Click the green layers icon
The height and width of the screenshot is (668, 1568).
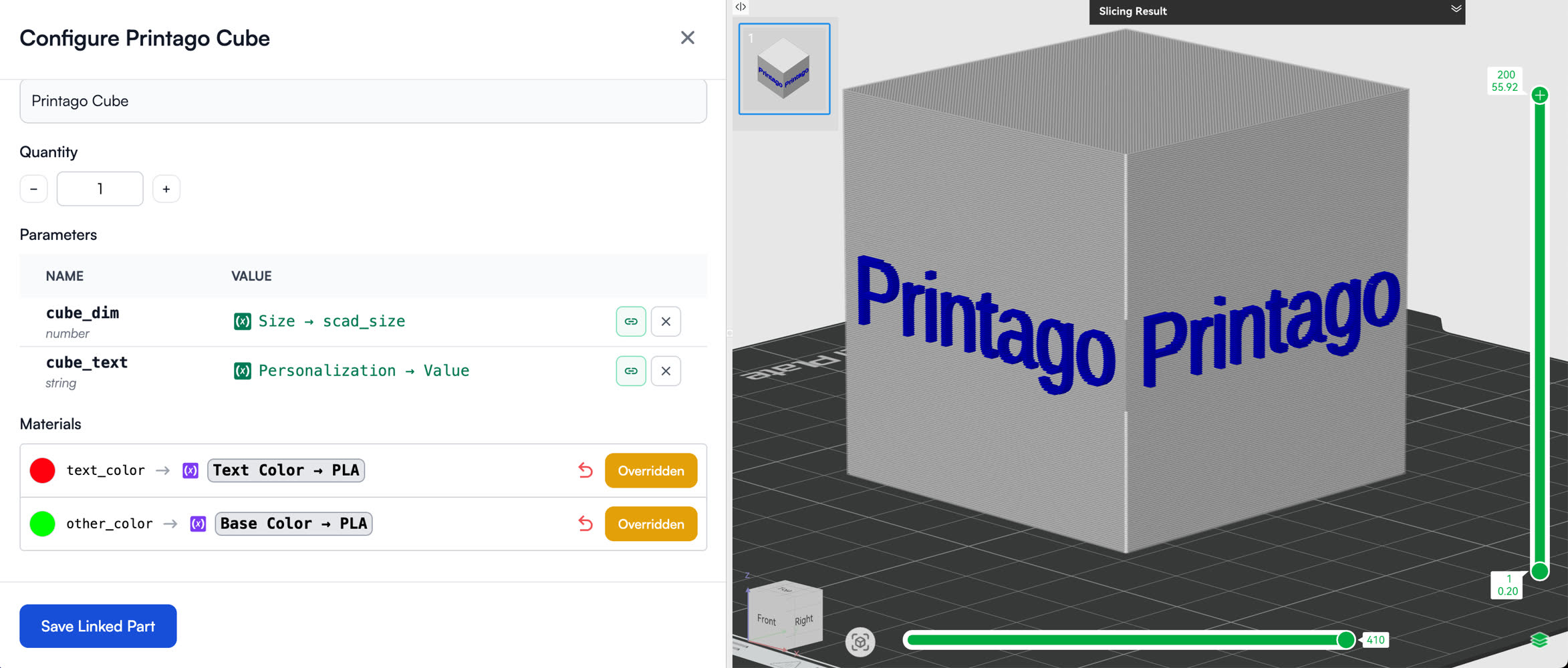pos(1539,641)
